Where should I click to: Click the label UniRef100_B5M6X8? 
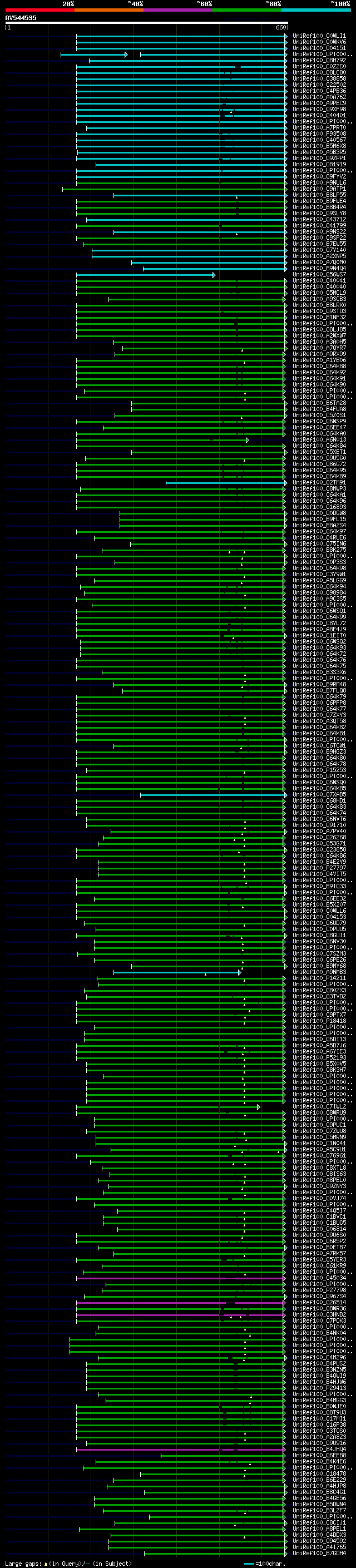319,146
